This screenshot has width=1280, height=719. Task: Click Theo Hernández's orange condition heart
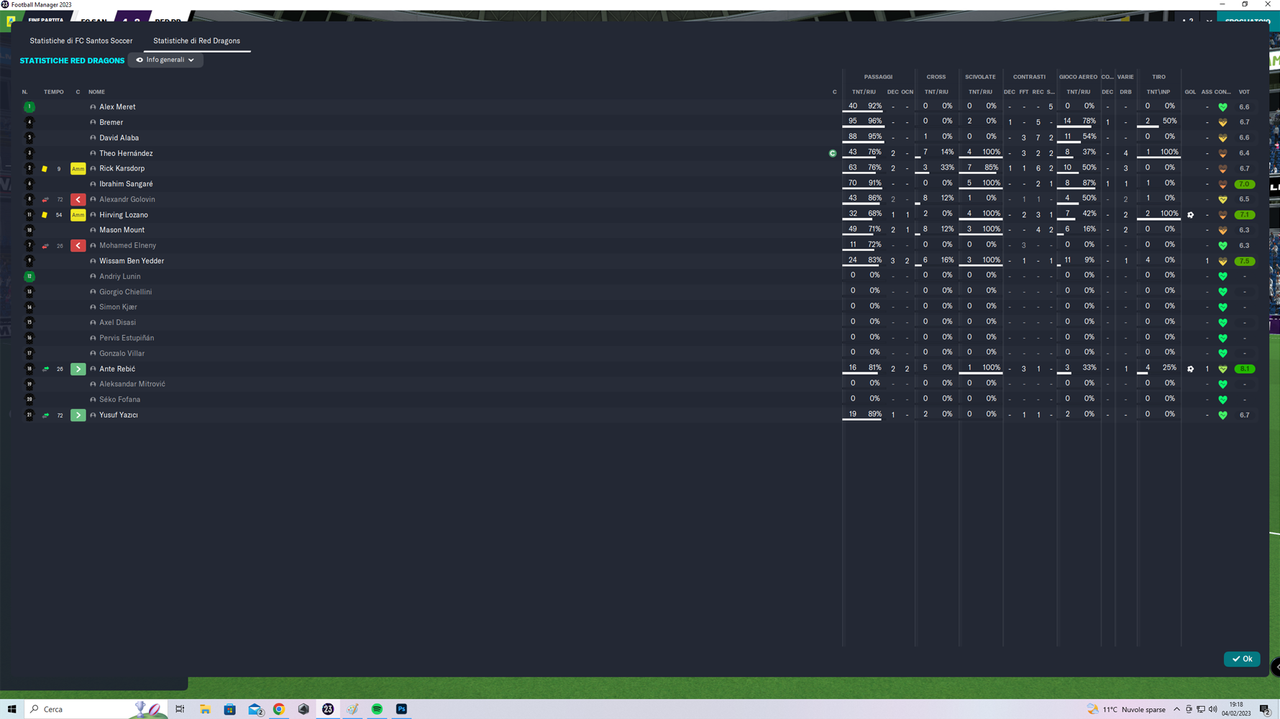tap(1222, 154)
